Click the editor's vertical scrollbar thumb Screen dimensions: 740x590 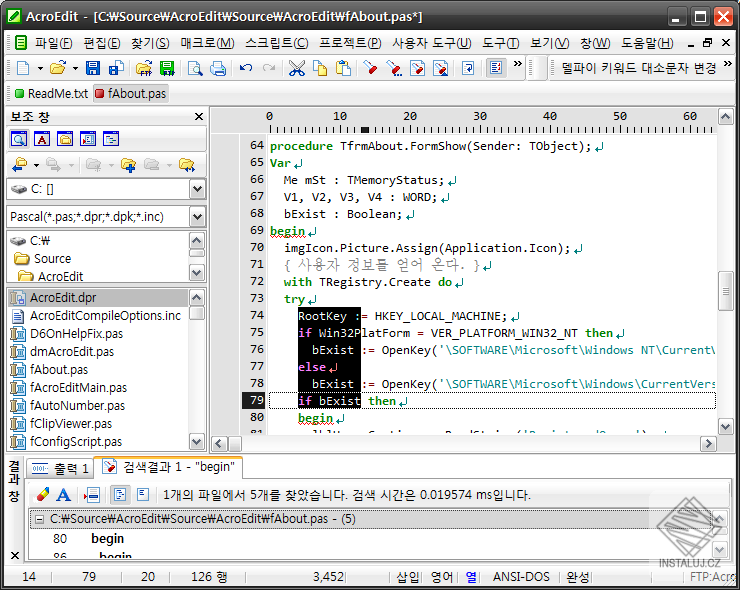point(725,288)
